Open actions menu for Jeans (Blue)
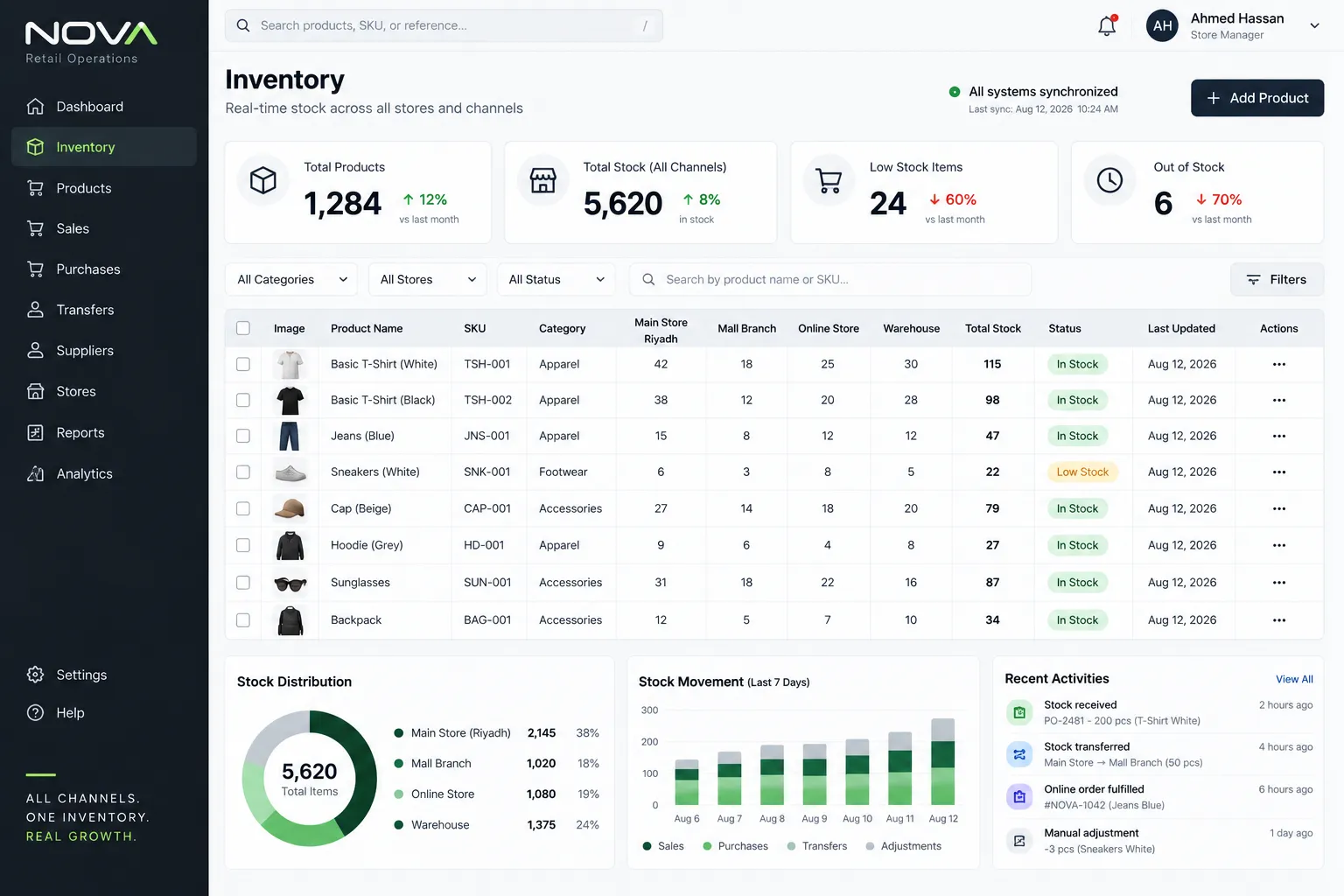The width and height of the screenshot is (1344, 896). click(1279, 436)
